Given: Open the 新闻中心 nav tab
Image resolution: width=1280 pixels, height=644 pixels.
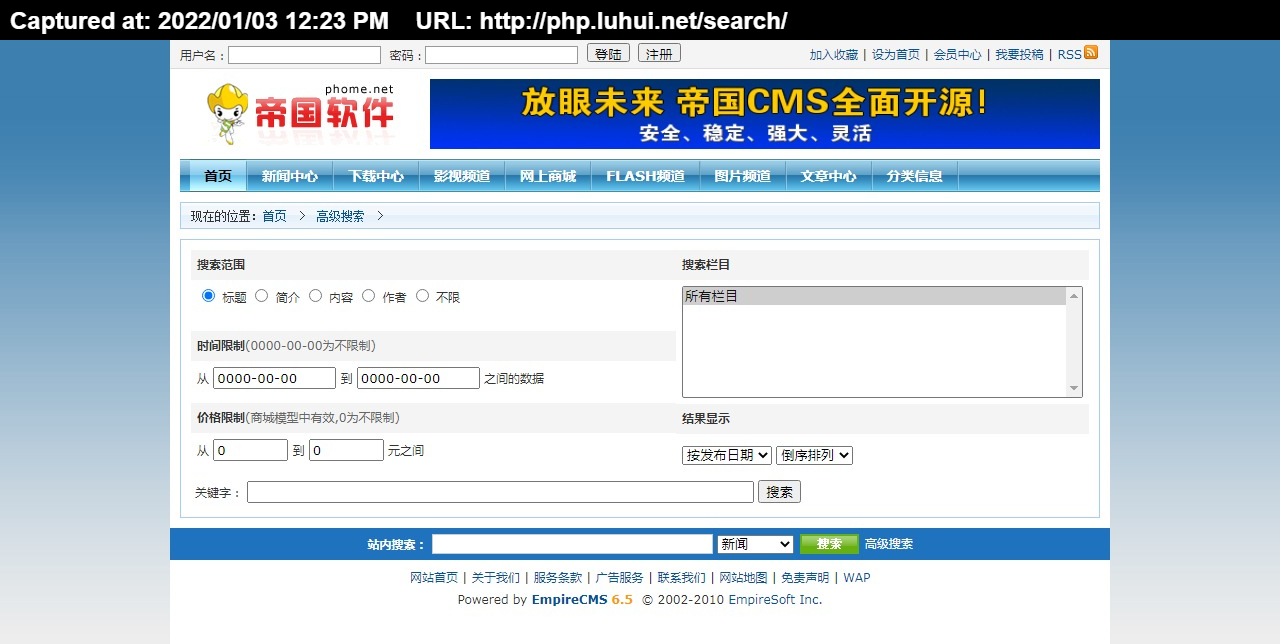Looking at the screenshot, I should [x=290, y=176].
